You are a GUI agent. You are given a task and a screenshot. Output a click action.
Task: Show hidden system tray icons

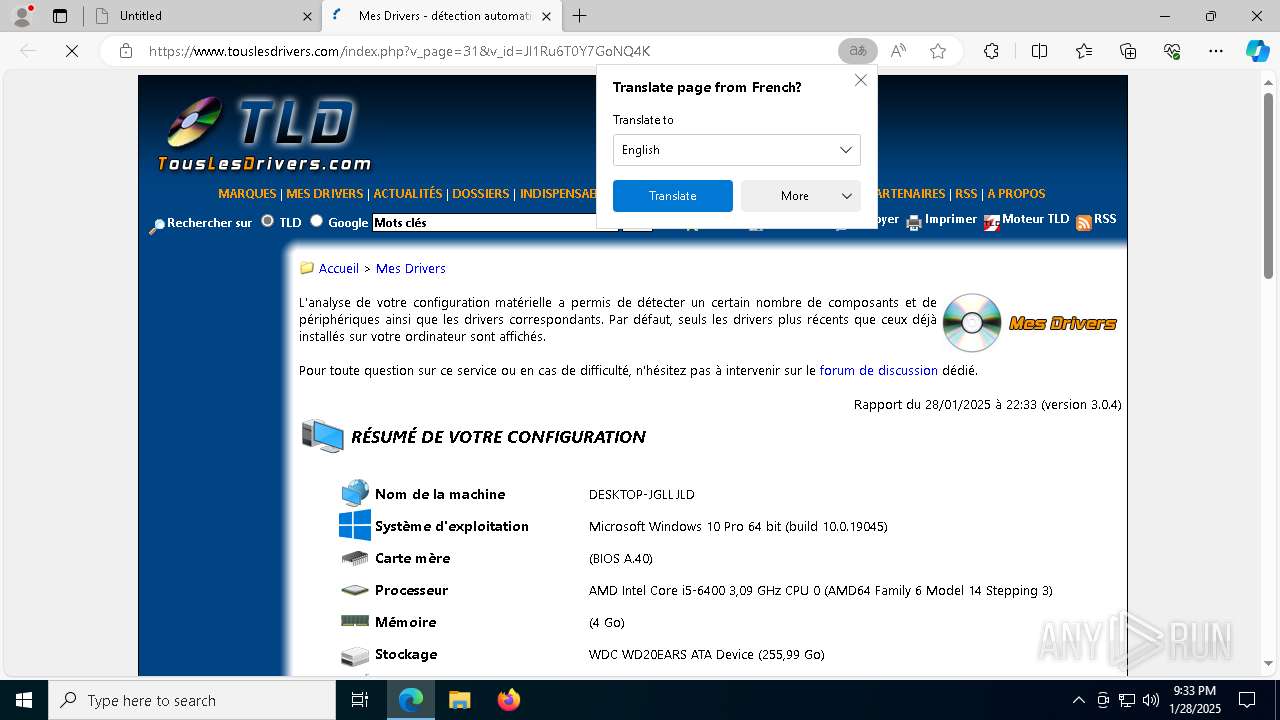(1078, 700)
